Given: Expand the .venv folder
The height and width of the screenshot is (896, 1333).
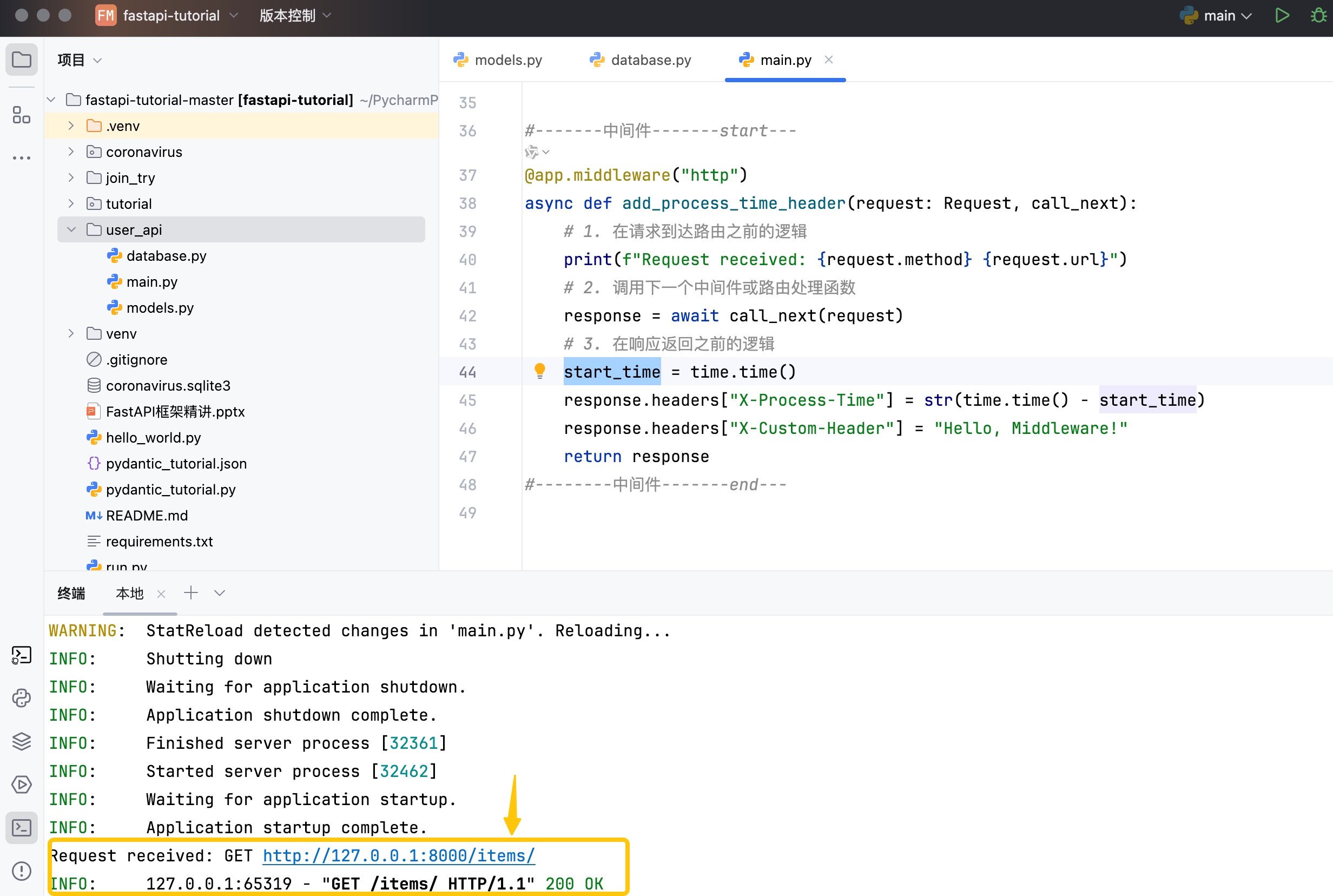Looking at the screenshot, I should click(x=71, y=126).
